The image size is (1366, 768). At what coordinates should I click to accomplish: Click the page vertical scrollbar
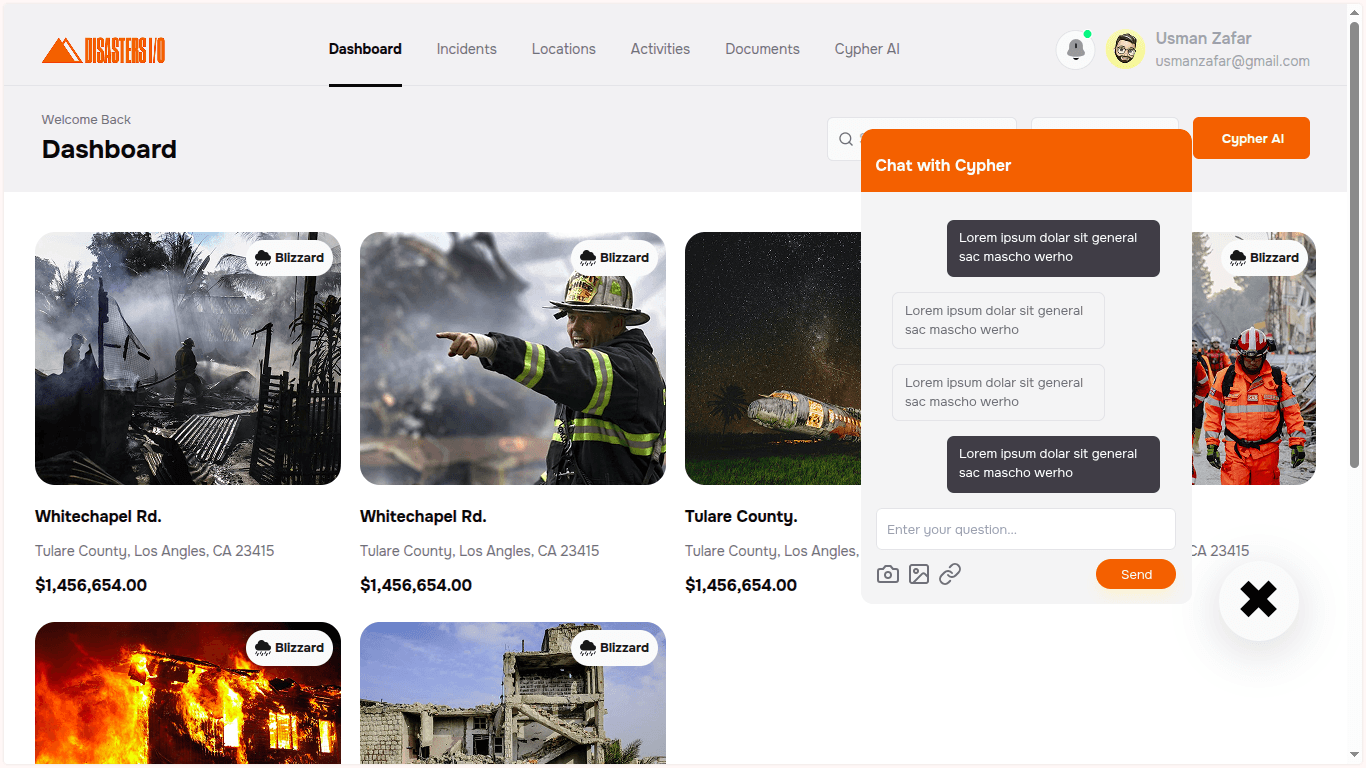(1355, 300)
